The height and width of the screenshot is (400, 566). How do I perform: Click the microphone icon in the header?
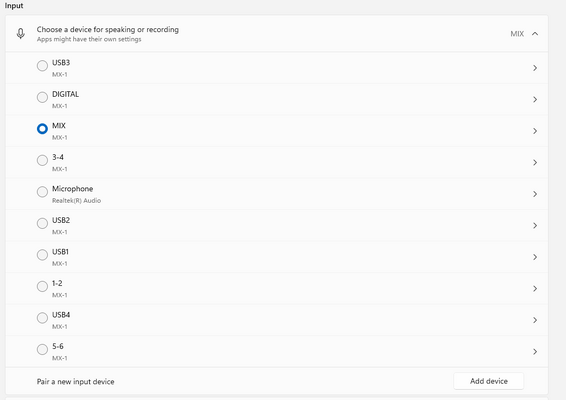21,34
